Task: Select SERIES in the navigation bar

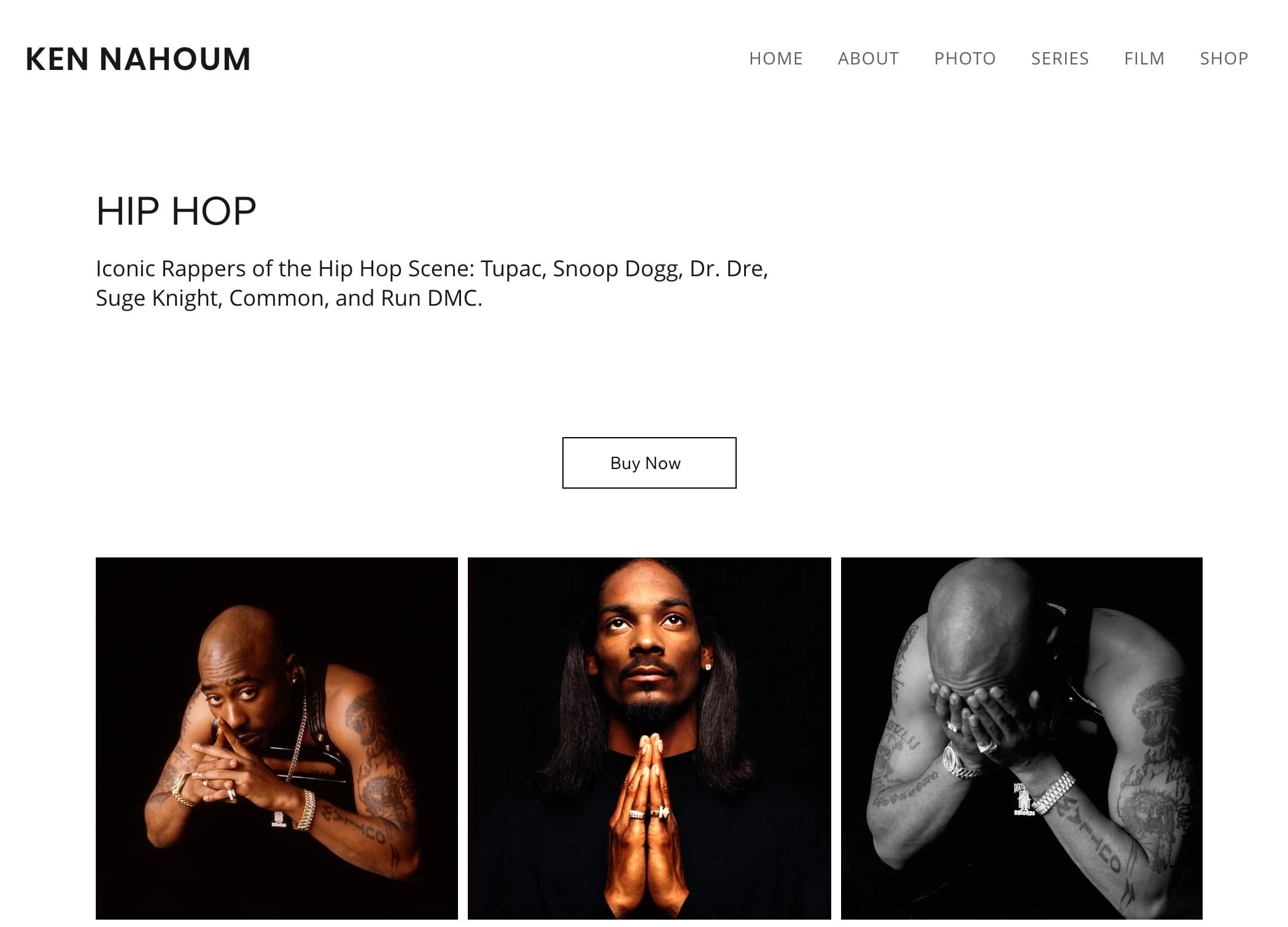Action: tap(1060, 58)
